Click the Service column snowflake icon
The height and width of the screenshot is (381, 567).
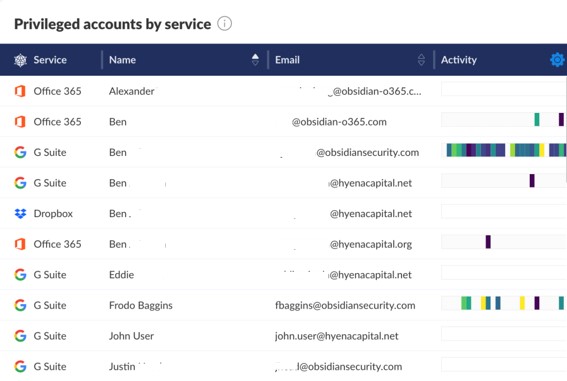[x=20, y=60]
